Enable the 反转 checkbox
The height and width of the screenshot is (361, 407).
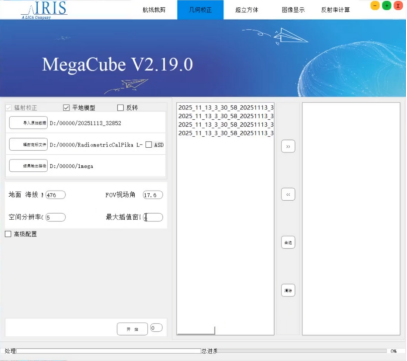(x=120, y=107)
